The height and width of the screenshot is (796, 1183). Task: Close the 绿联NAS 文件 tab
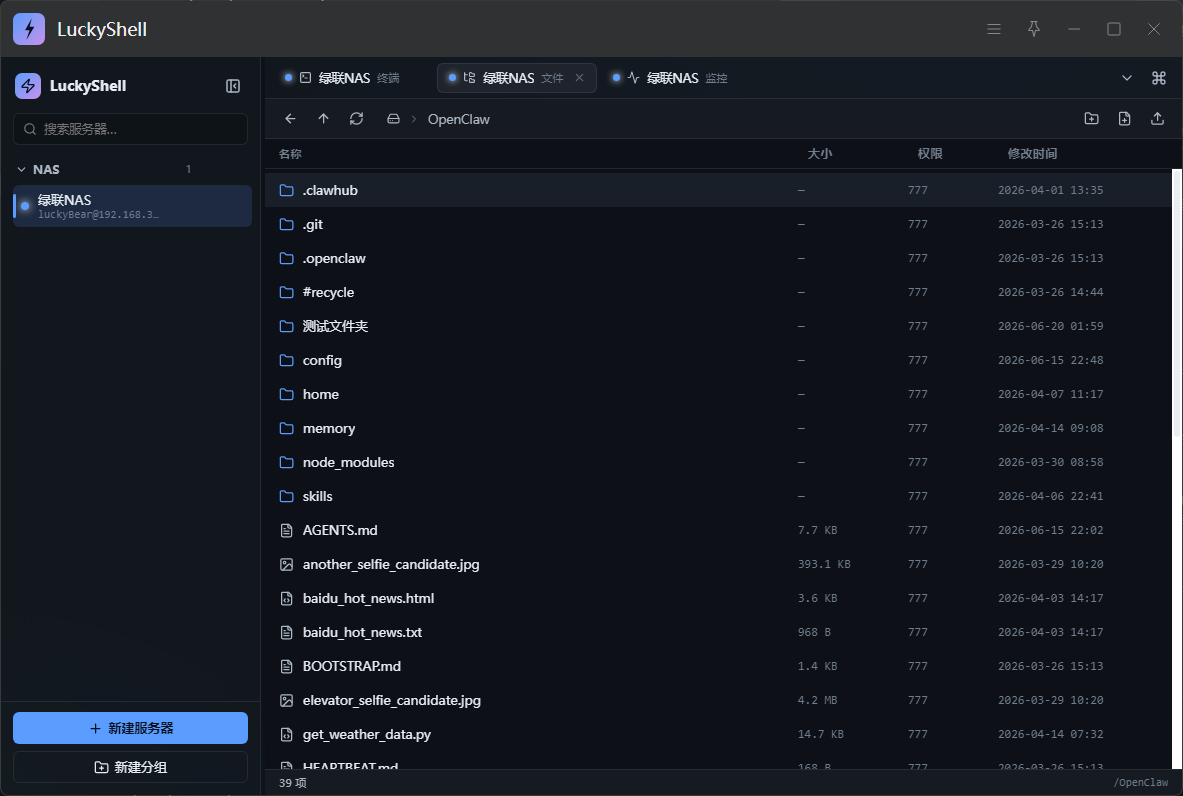[x=579, y=78]
